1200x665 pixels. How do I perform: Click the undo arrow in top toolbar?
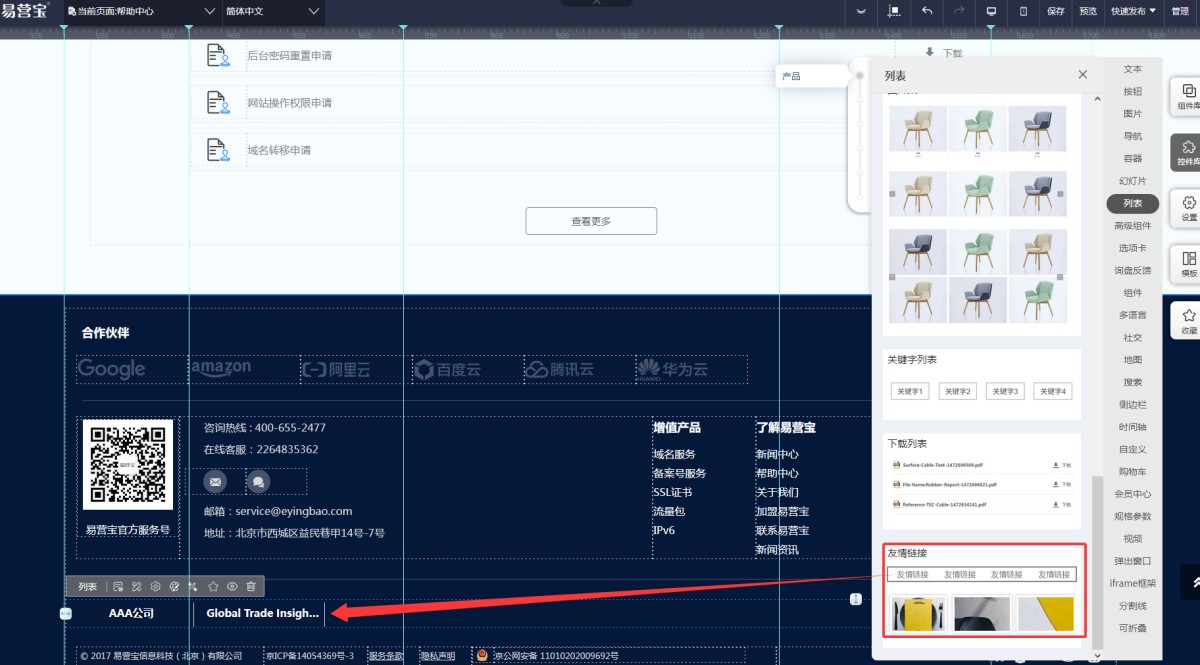tap(927, 11)
